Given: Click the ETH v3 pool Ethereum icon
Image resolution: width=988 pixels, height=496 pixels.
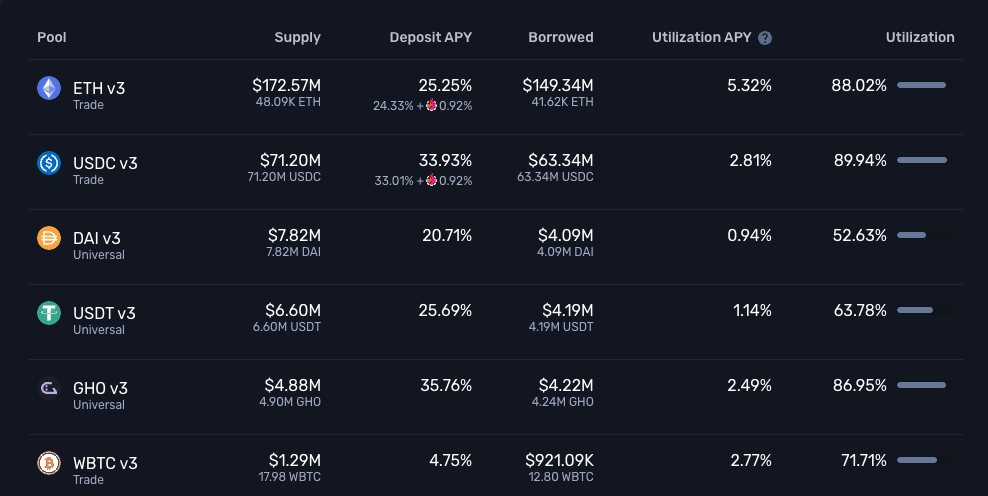Looking at the screenshot, I should [49, 89].
